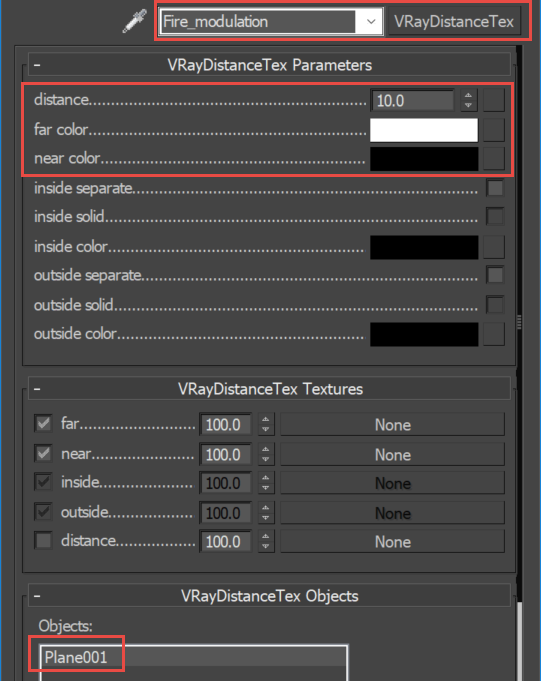Click the distance parameter spinner arrows

point(468,100)
